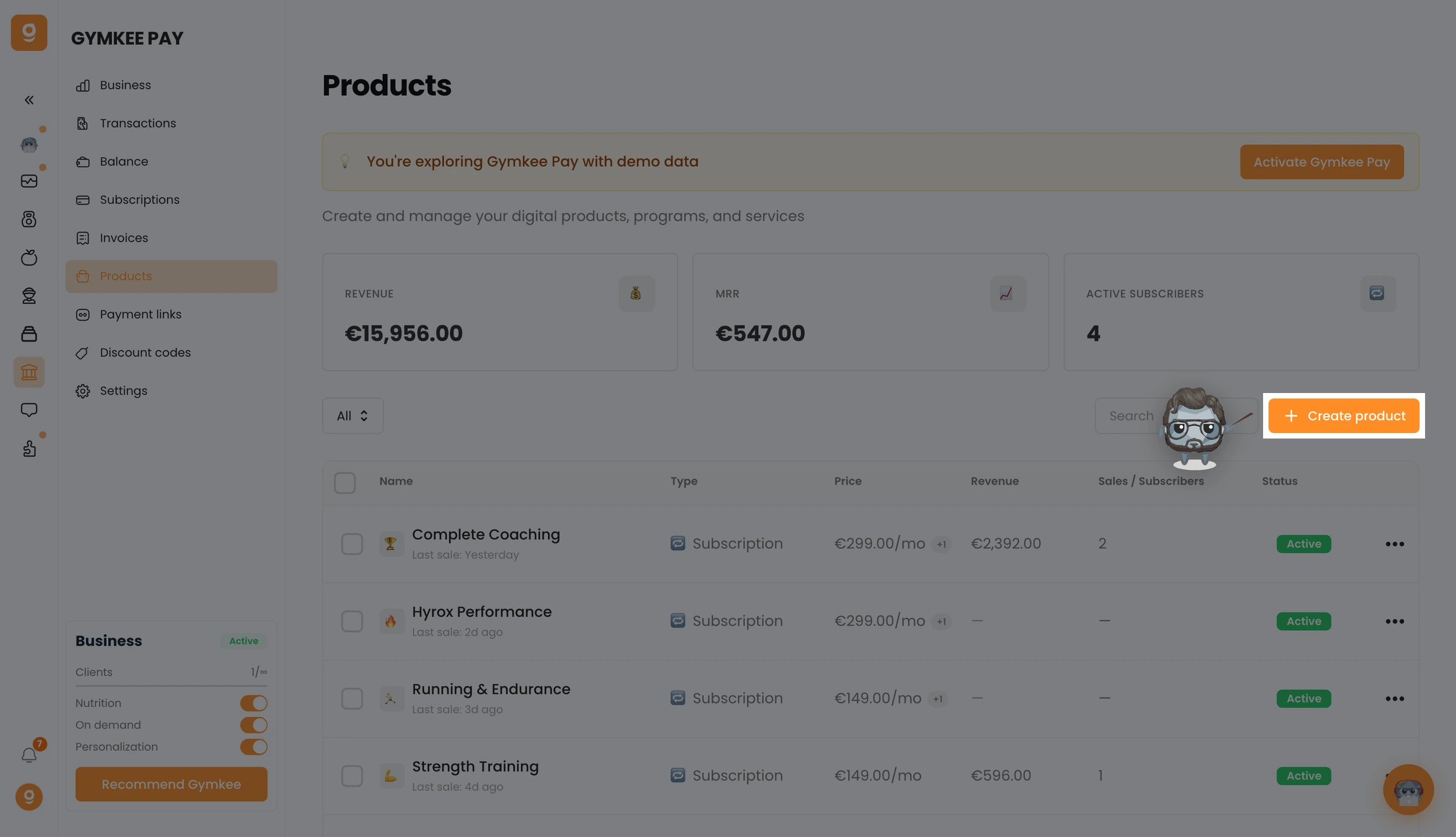Image resolution: width=1456 pixels, height=837 pixels.
Task: Click the Clients usage progress bar
Action: pyautogui.click(x=171, y=686)
